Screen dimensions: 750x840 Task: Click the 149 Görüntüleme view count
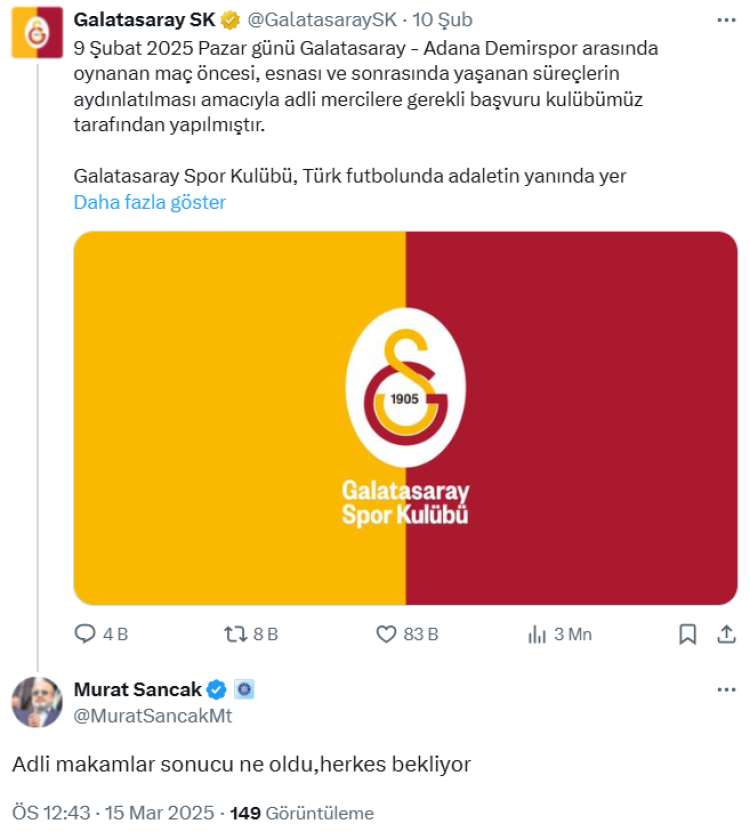[302, 813]
